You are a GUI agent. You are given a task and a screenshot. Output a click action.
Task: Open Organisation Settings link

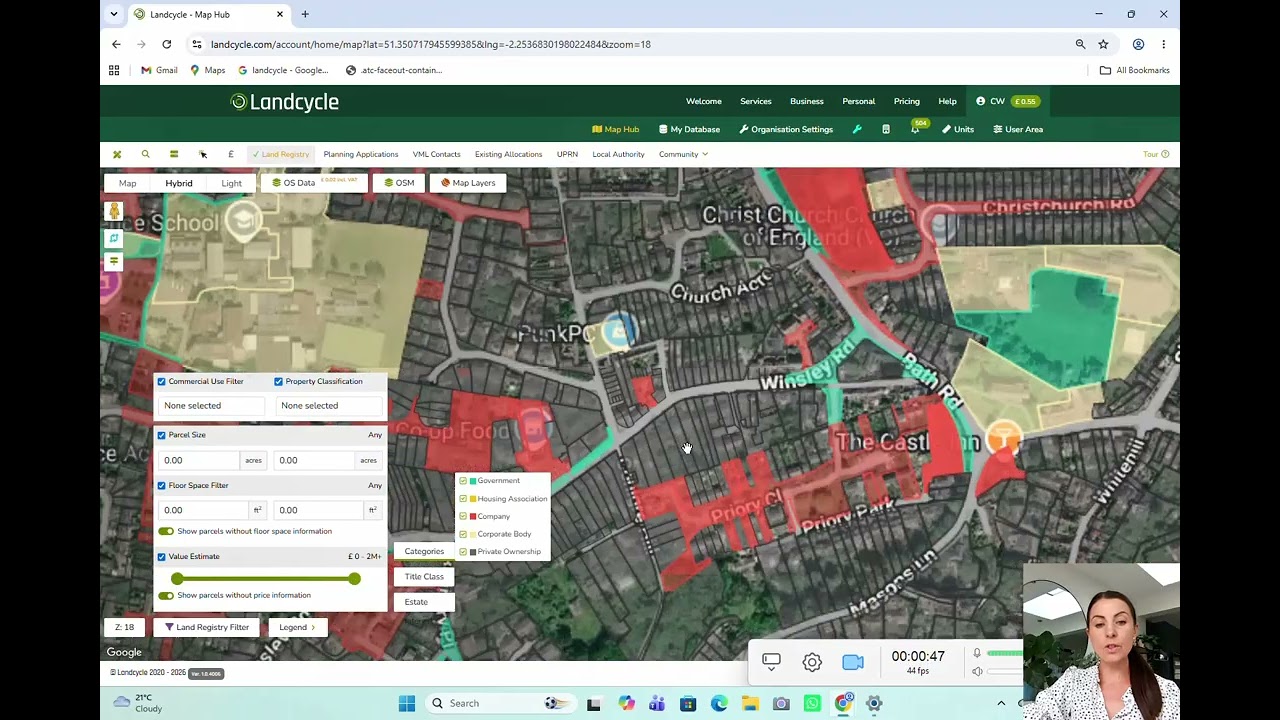pos(786,129)
